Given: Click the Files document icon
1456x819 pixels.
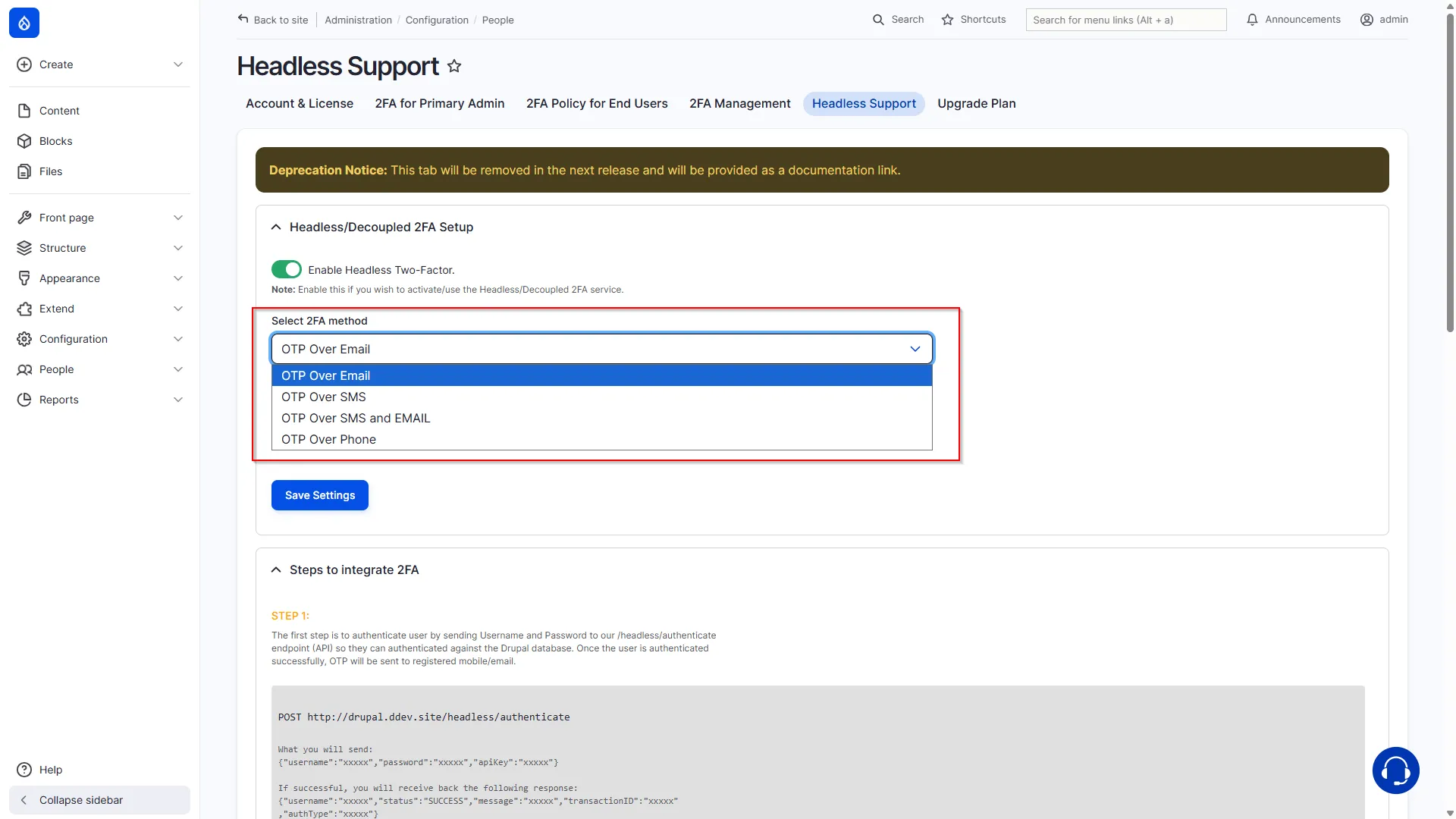Looking at the screenshot, I should (24, 171).
